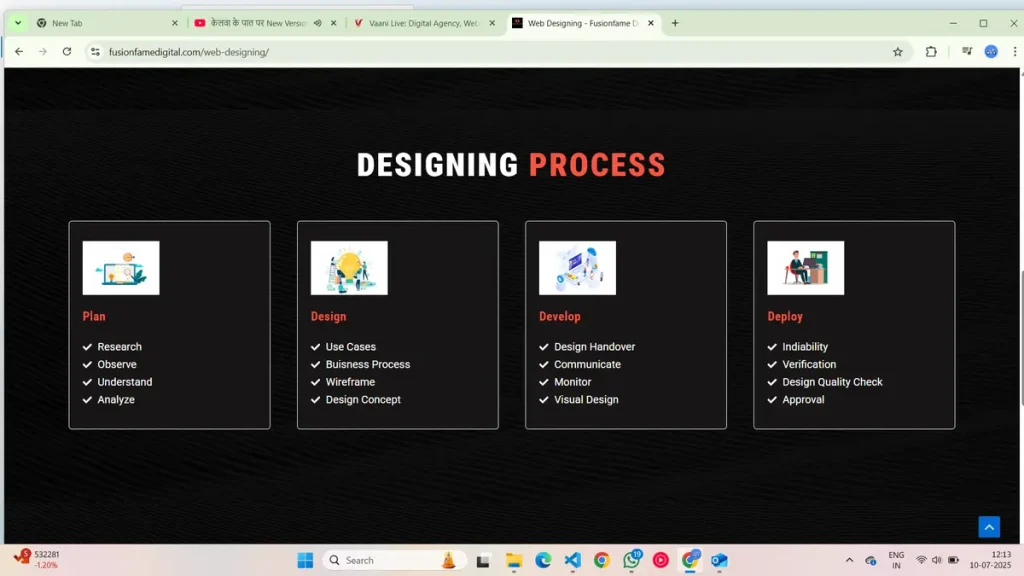Bookmark this page with the star
This screenshot has height=576, width=1024.
click(898, 52)
